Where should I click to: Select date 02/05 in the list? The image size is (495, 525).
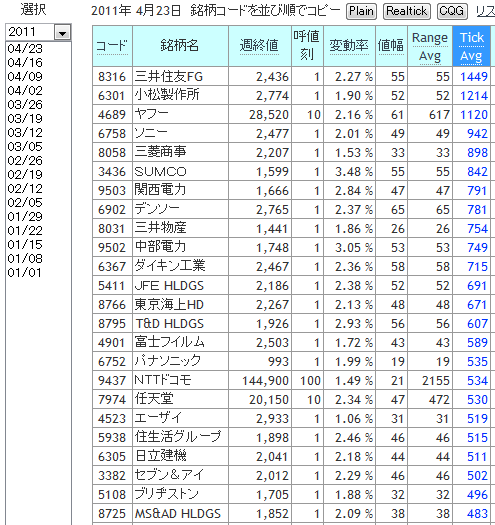(25, 202)
